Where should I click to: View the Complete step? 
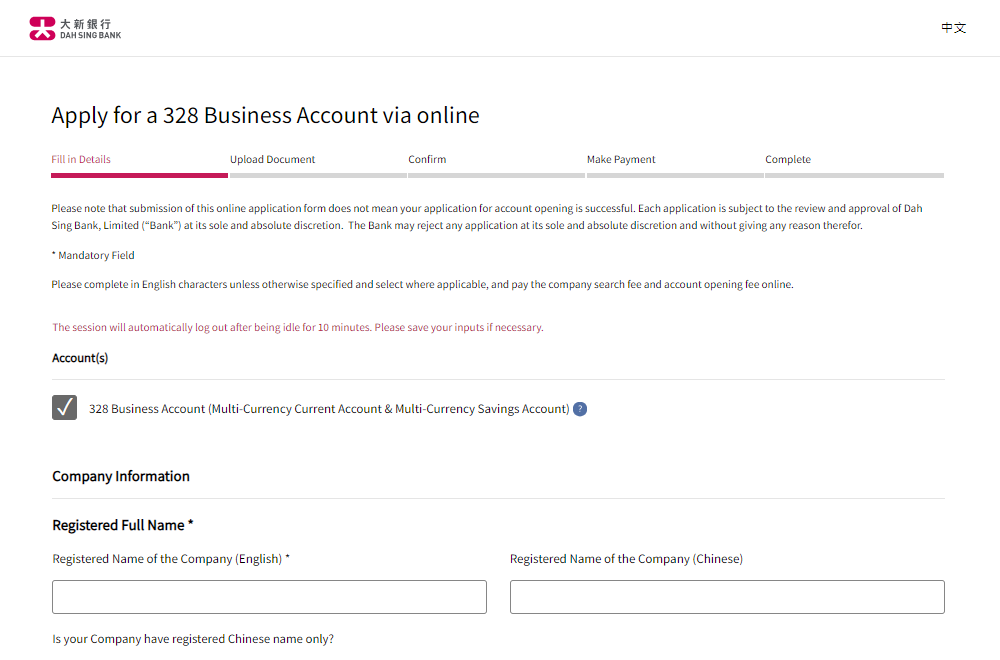click(x=788, y=159)
